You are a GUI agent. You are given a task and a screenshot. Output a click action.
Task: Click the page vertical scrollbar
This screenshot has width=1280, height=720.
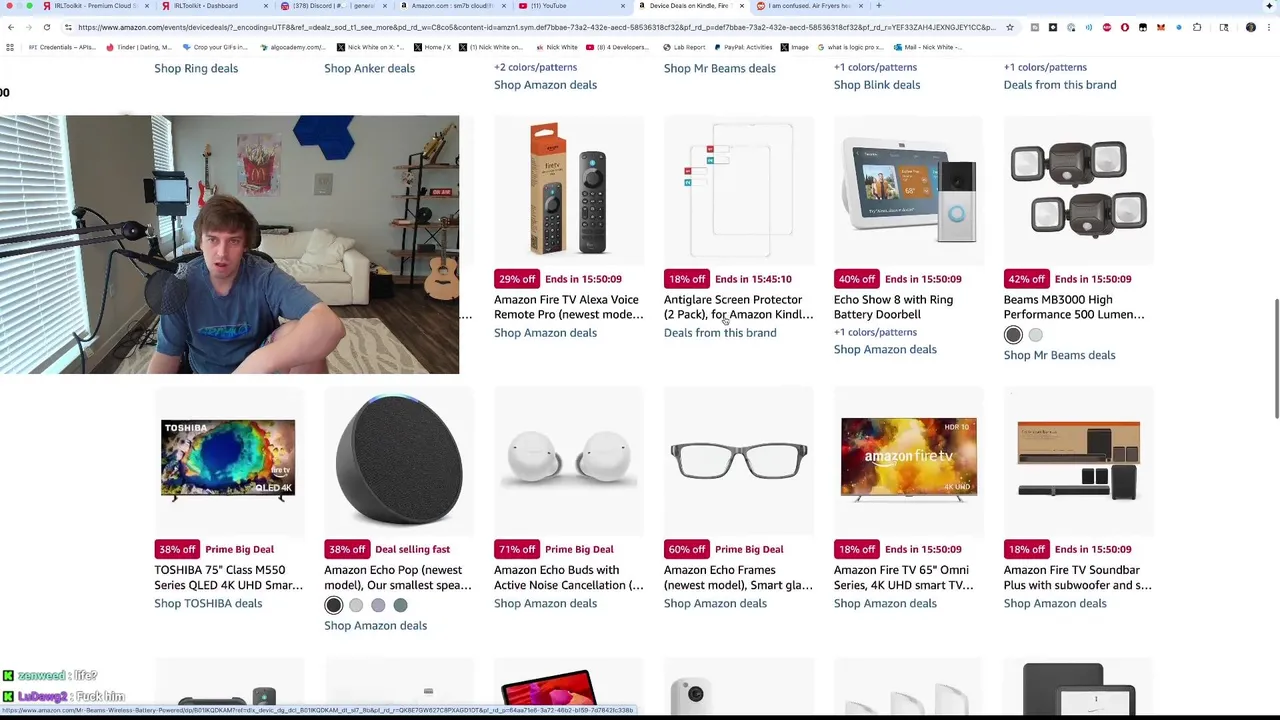click(1274, 360)
